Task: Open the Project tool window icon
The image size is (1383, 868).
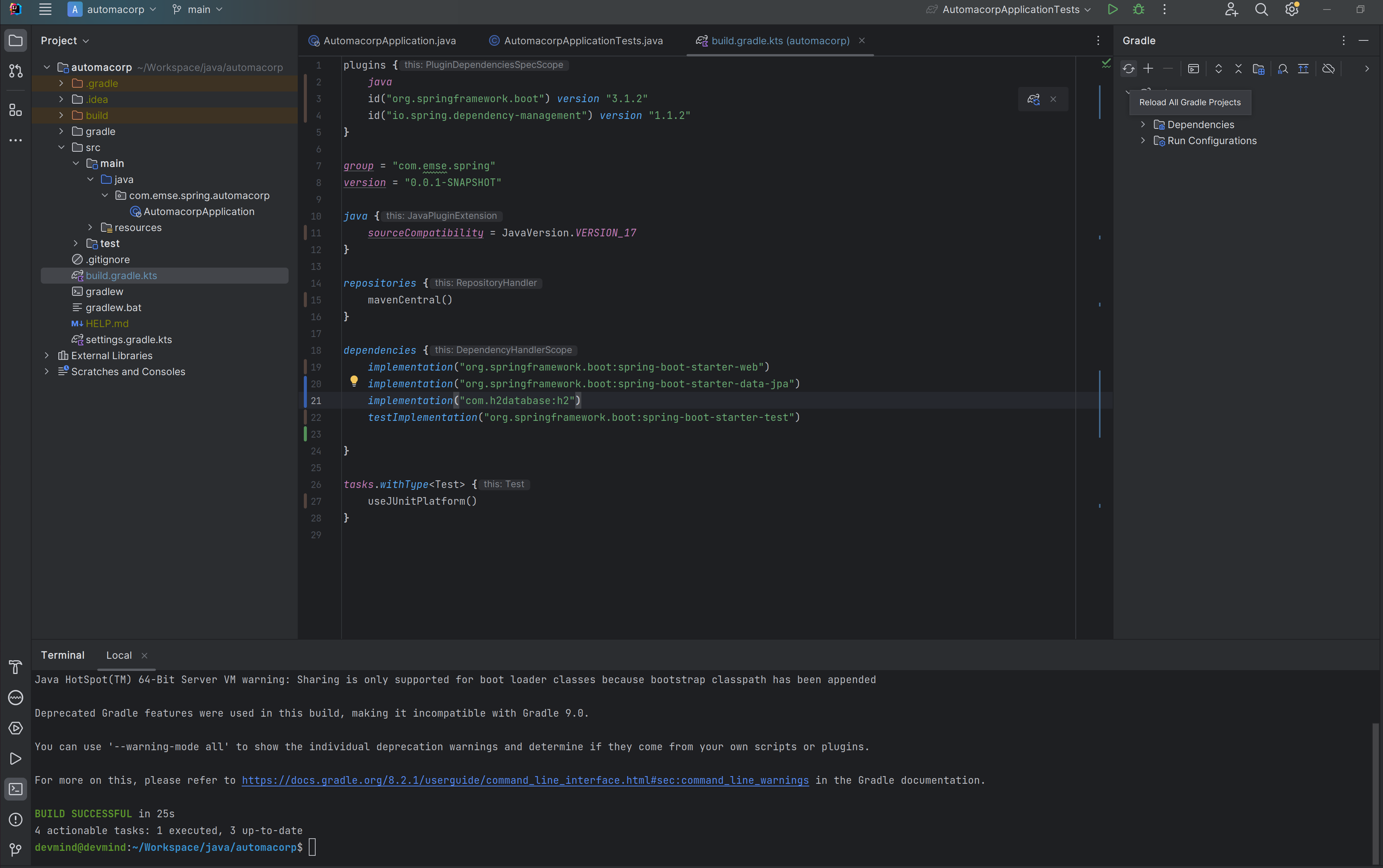Action: point(16,41)
